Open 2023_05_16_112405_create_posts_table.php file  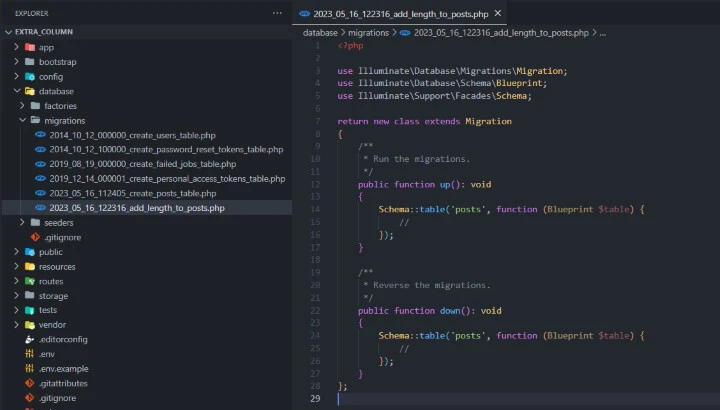tap(132, 193)
